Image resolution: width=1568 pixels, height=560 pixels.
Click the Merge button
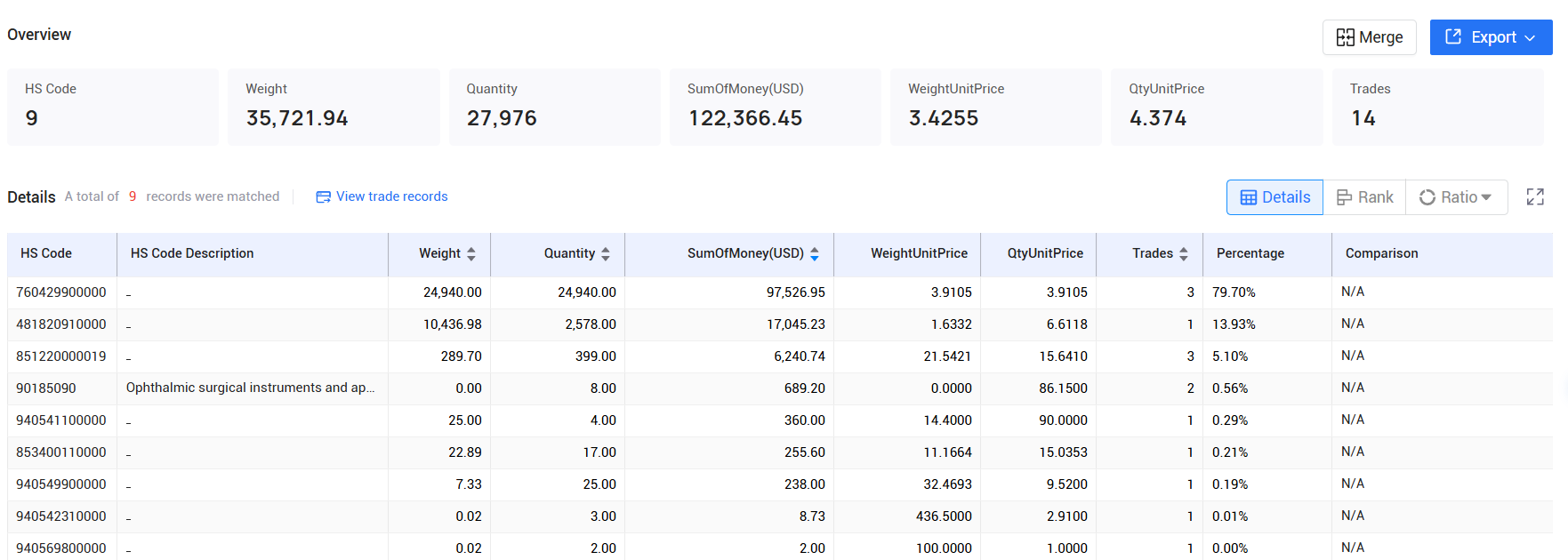(1369, 37)
